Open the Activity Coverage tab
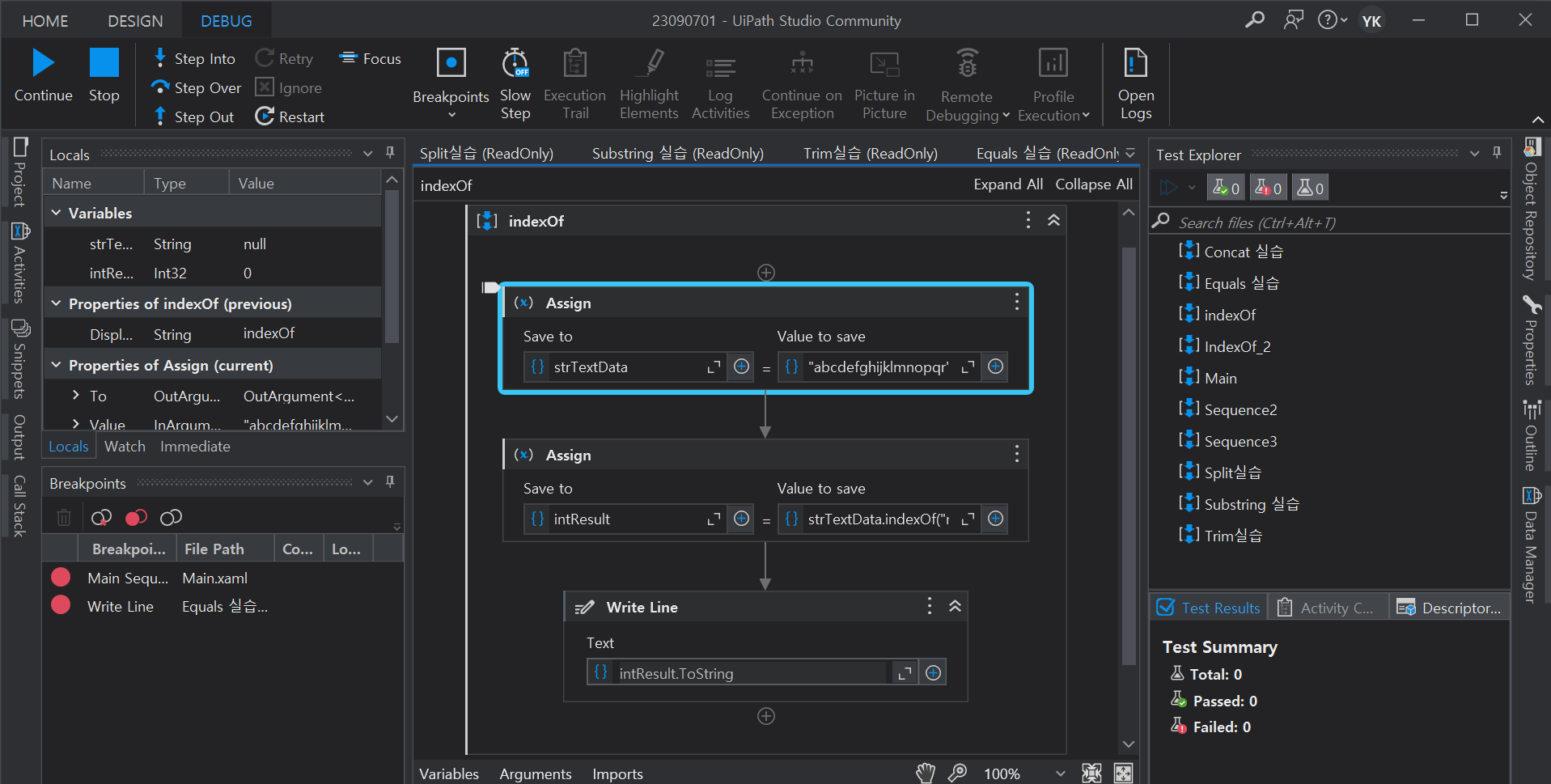 tap(1327, 608)
